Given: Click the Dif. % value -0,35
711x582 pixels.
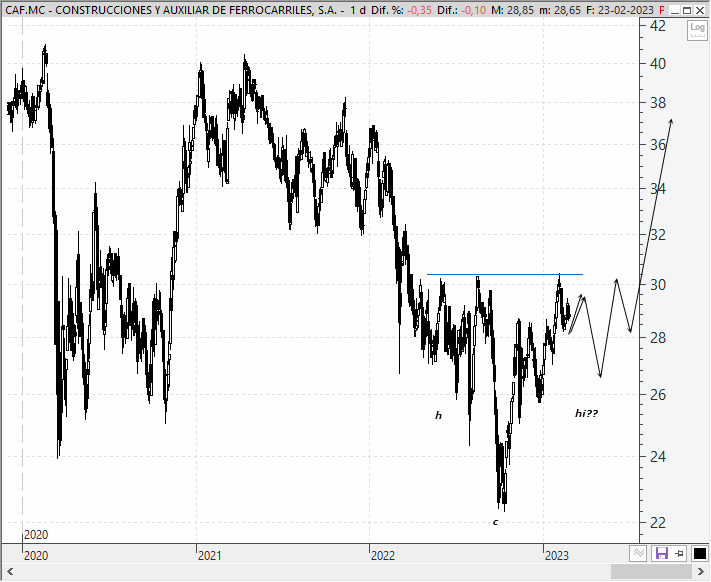Looking at the screenshot, I should (419, 10).
